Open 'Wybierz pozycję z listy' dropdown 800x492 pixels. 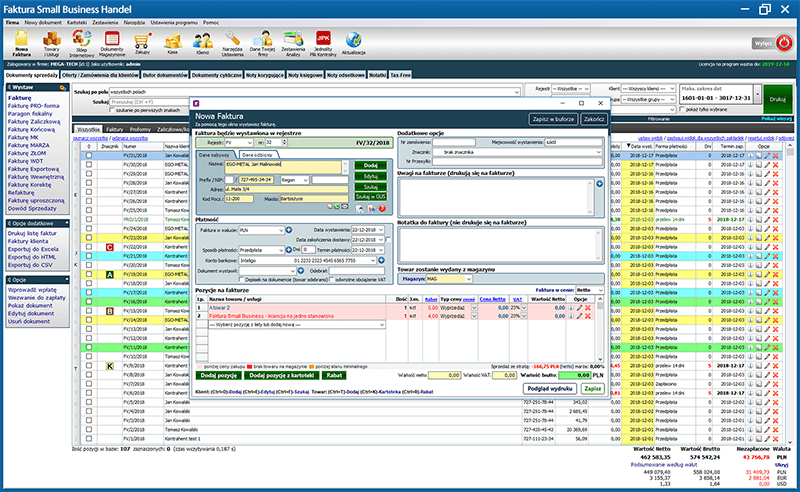(x=296, y=325)
